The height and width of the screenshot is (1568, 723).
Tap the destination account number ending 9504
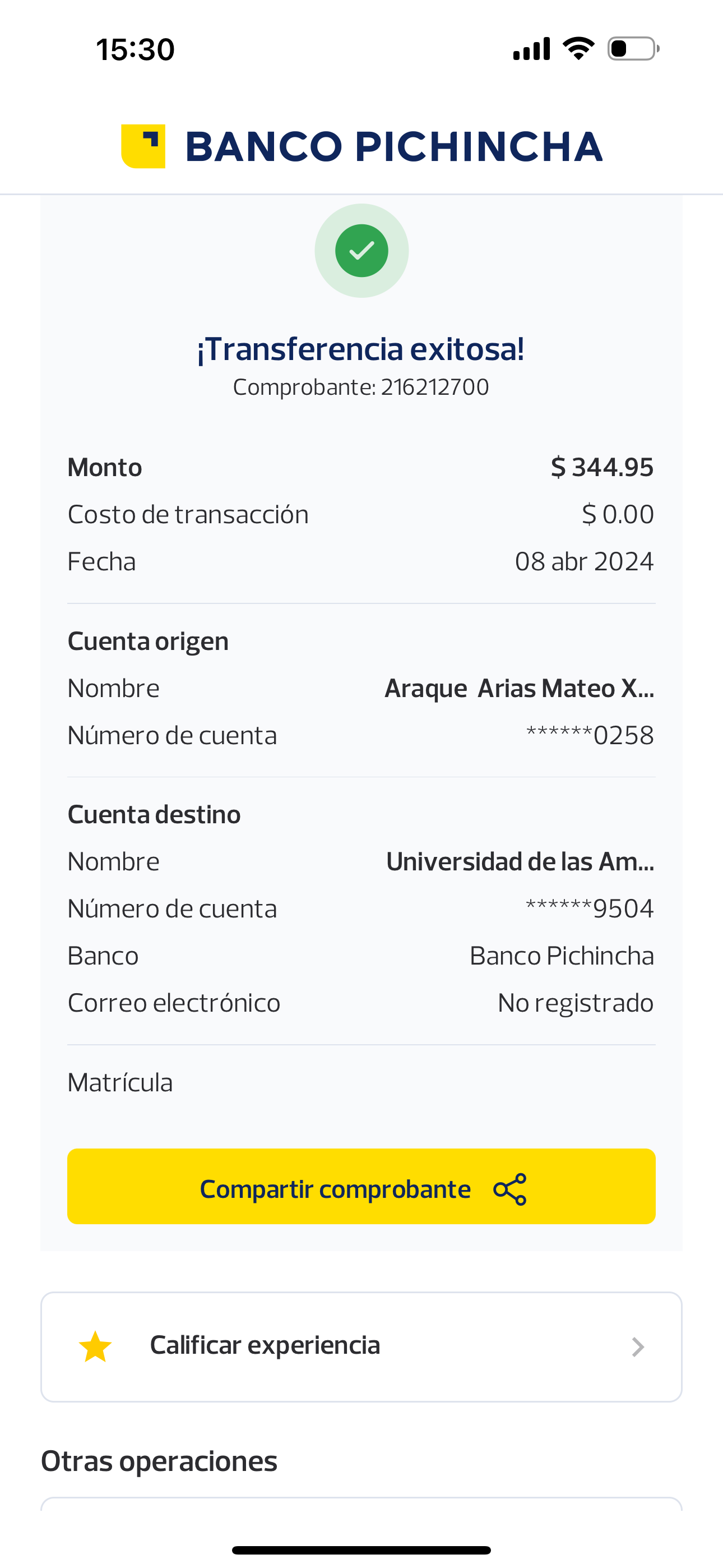[x=590, y=909]
